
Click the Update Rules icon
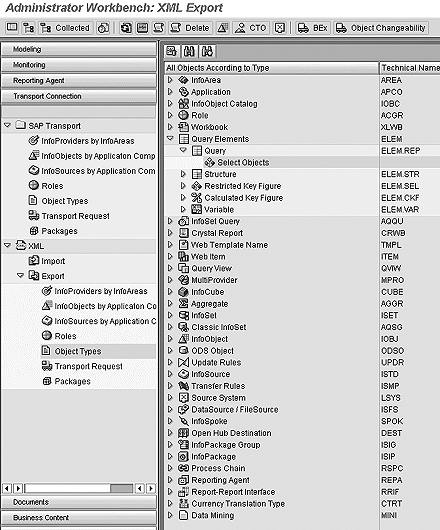coord(183,362)
